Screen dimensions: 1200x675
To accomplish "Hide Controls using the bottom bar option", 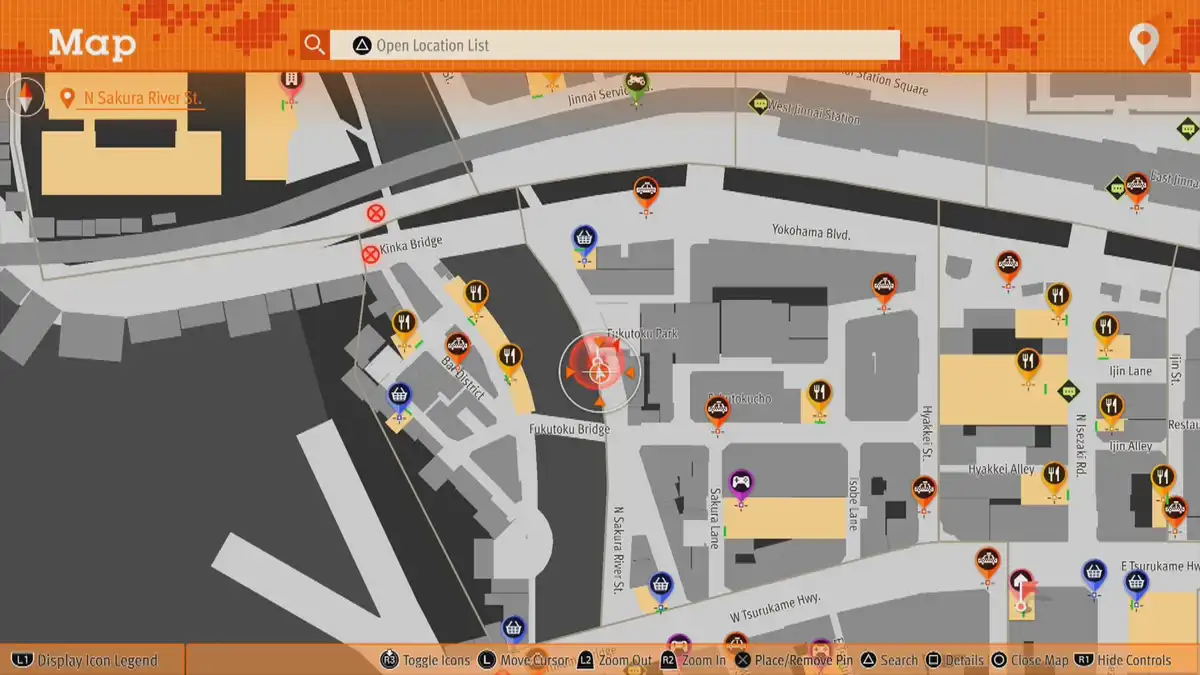I will [1123, 660].
